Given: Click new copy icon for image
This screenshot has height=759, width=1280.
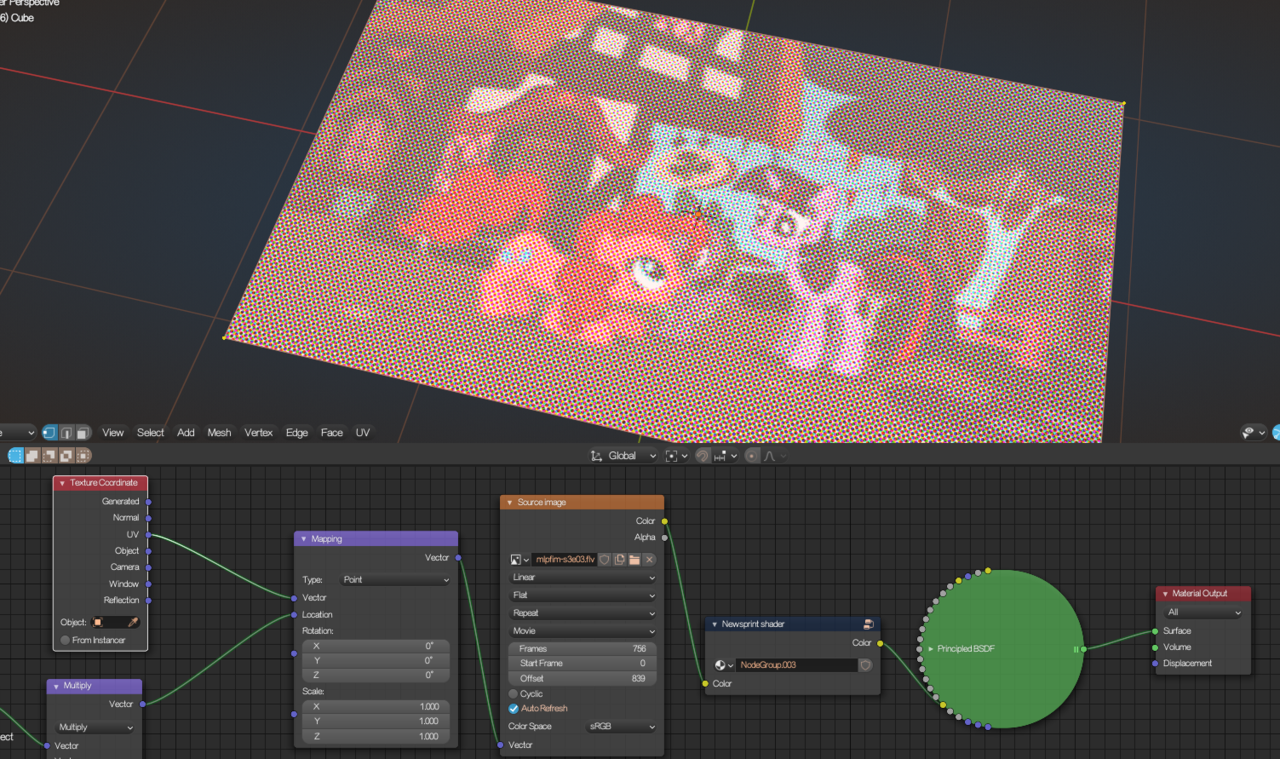Looking at the screenshot, I should click(x=619, y=560).
